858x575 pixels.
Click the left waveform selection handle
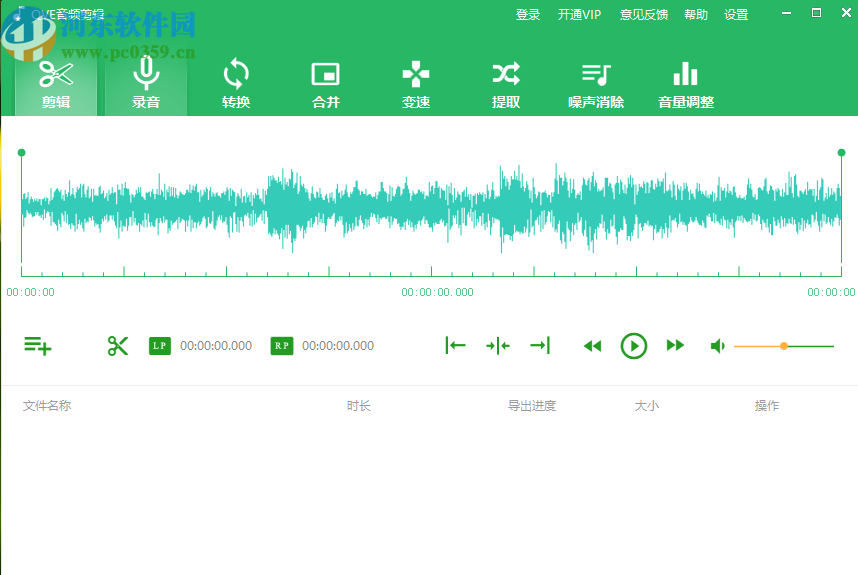21,153
